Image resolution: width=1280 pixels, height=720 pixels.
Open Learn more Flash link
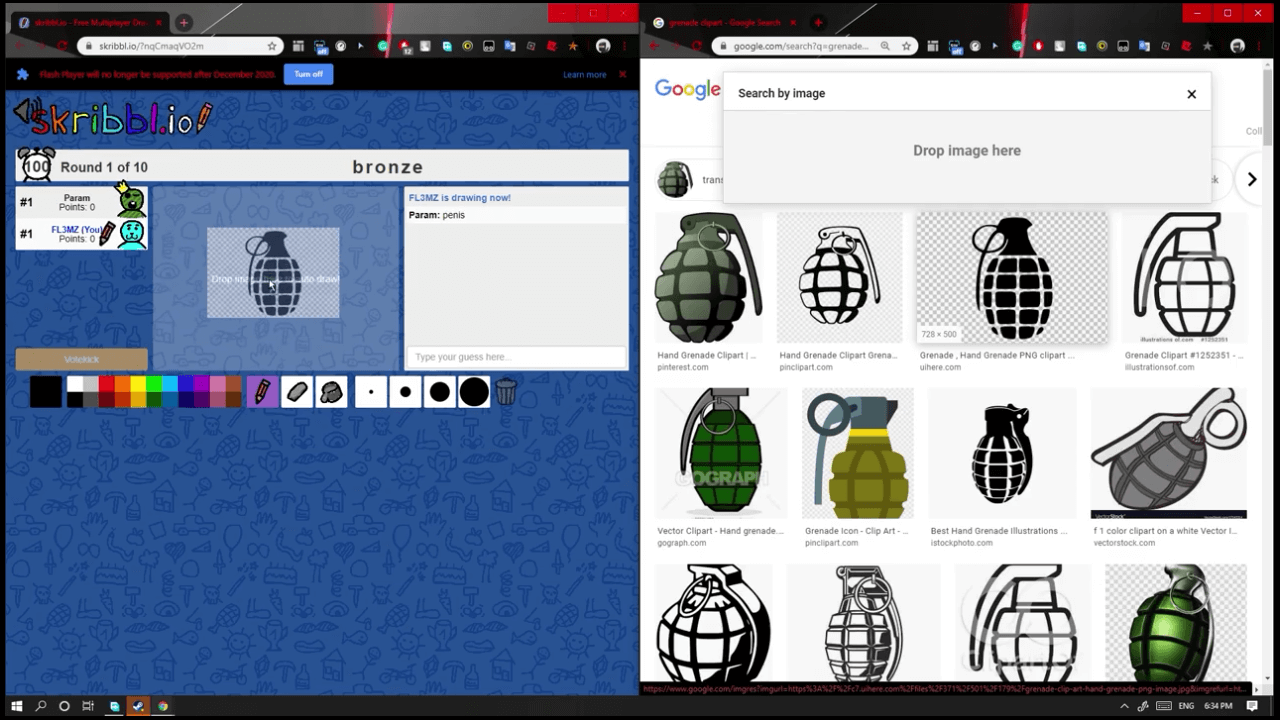pyautogui.click(x=584, y=74)
